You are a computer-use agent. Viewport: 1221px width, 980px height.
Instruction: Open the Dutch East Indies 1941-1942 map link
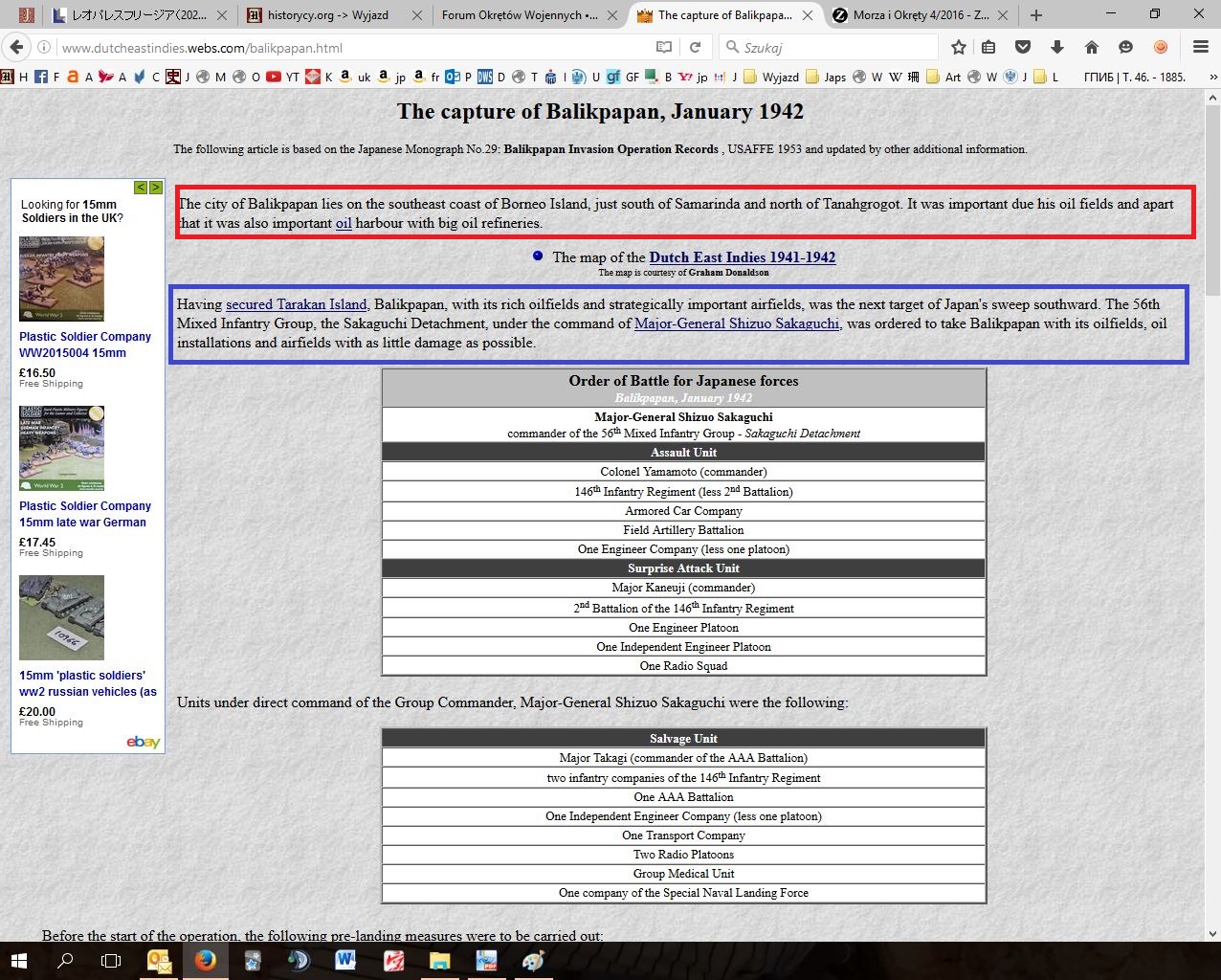coord(742,256)
